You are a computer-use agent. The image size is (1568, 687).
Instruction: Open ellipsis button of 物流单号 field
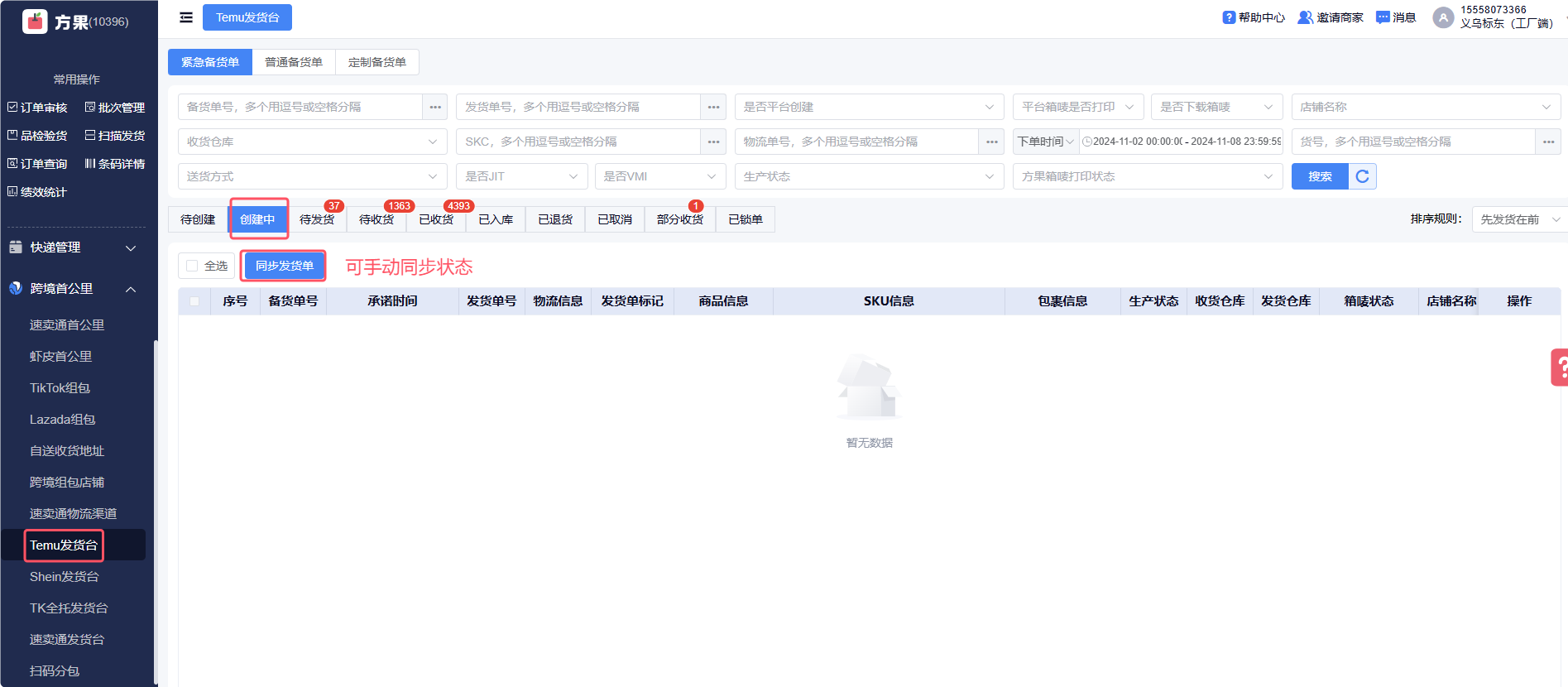(x=991, y=142)
